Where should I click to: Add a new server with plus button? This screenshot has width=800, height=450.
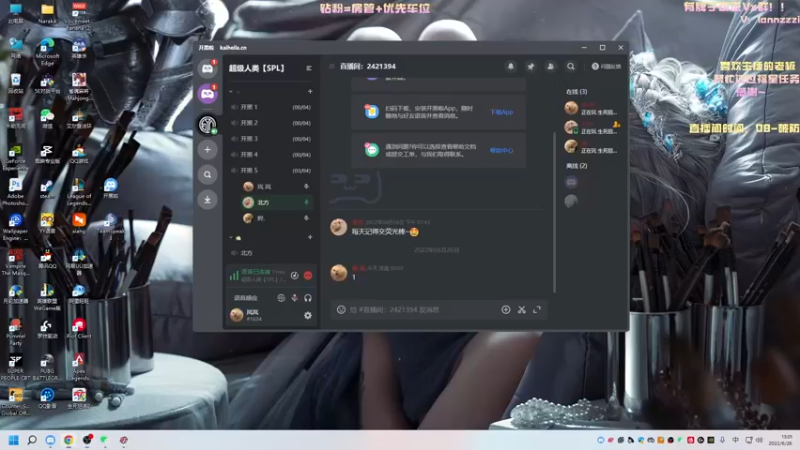(207, 149)
